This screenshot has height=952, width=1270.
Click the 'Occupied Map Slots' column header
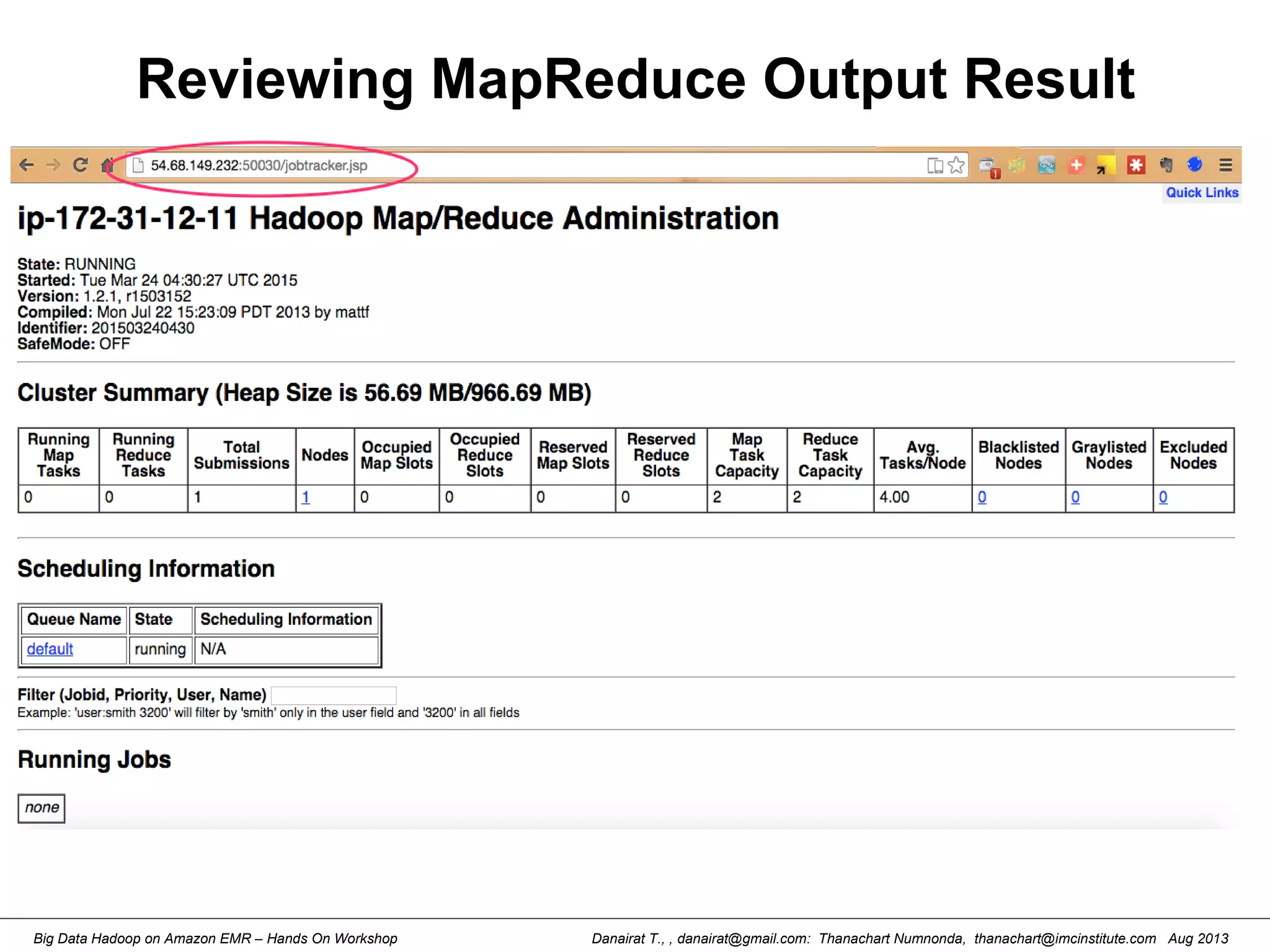click(x=397, y=456)
